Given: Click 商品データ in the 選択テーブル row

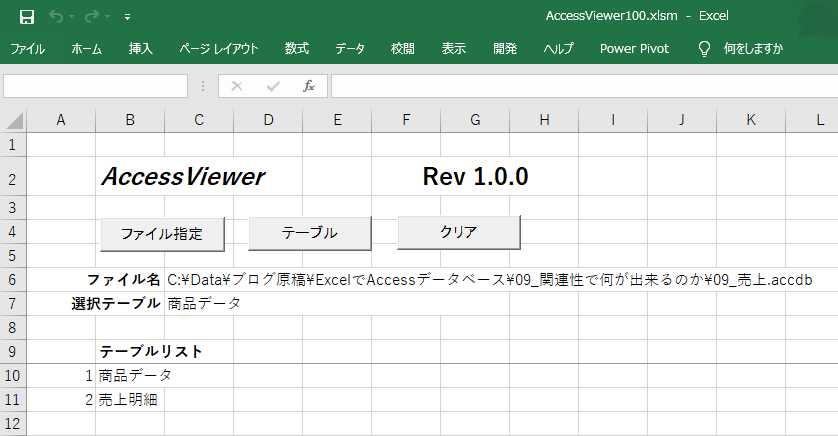Looking at the screenshot, I should tap(204, 303).
